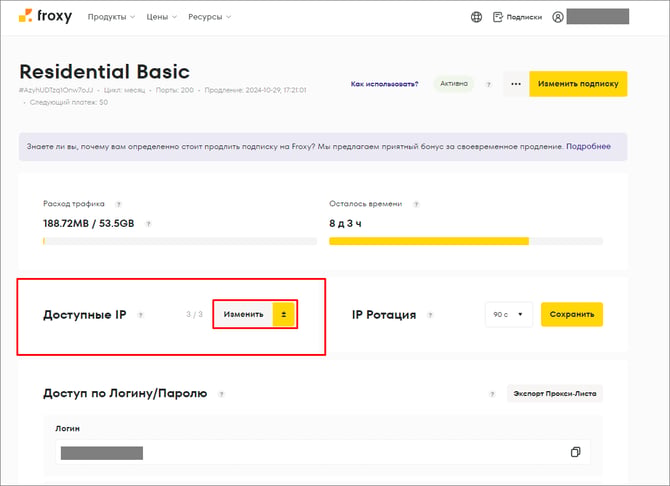Viewport: 670px width, 486px height.
Task: Click the yellow arrows next to Изменить
Action: pyautogui.click(x=284, y=315)
